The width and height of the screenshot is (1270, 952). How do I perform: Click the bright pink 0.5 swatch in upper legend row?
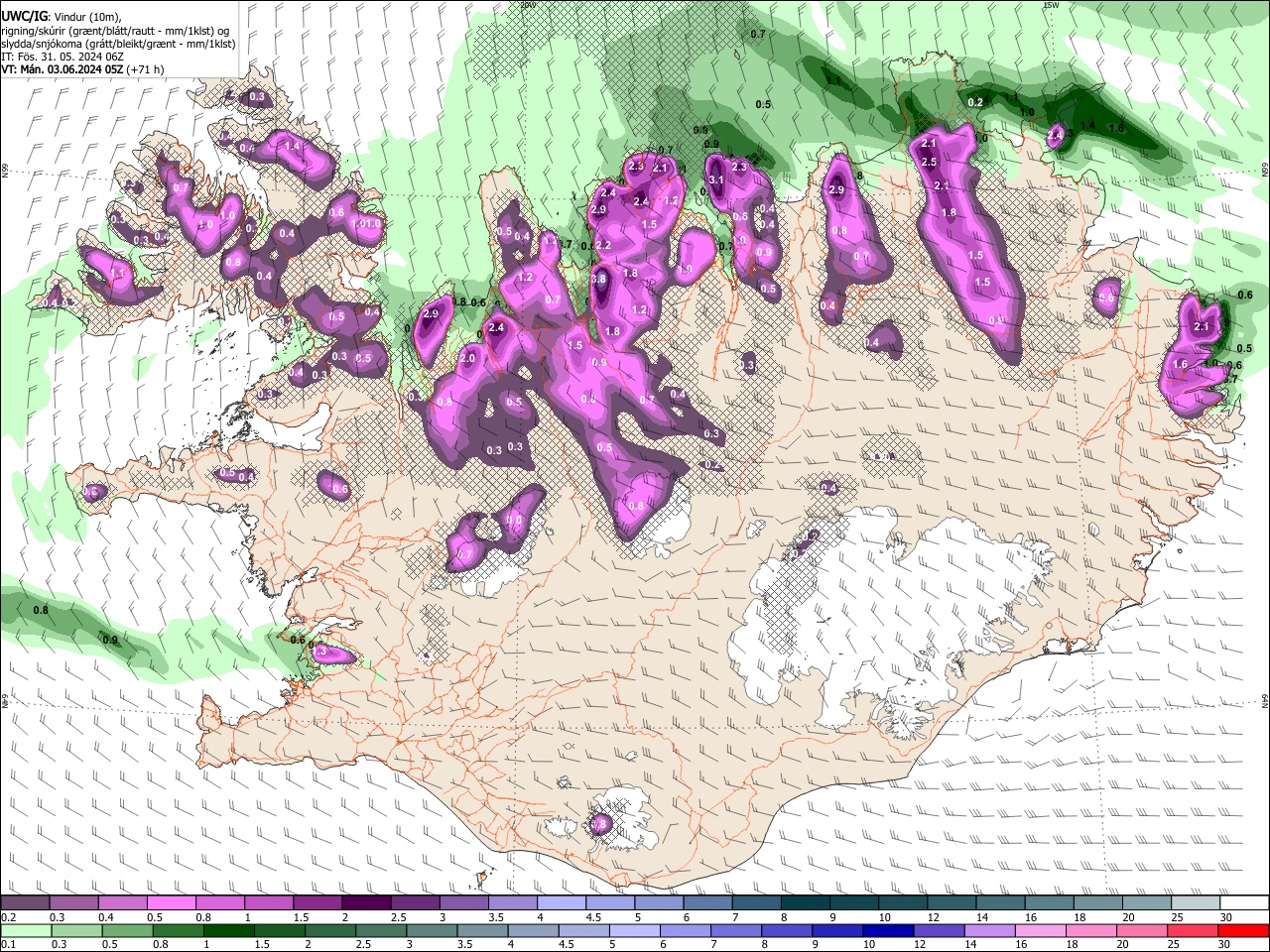pyautogui.click(x=171, y=902)
